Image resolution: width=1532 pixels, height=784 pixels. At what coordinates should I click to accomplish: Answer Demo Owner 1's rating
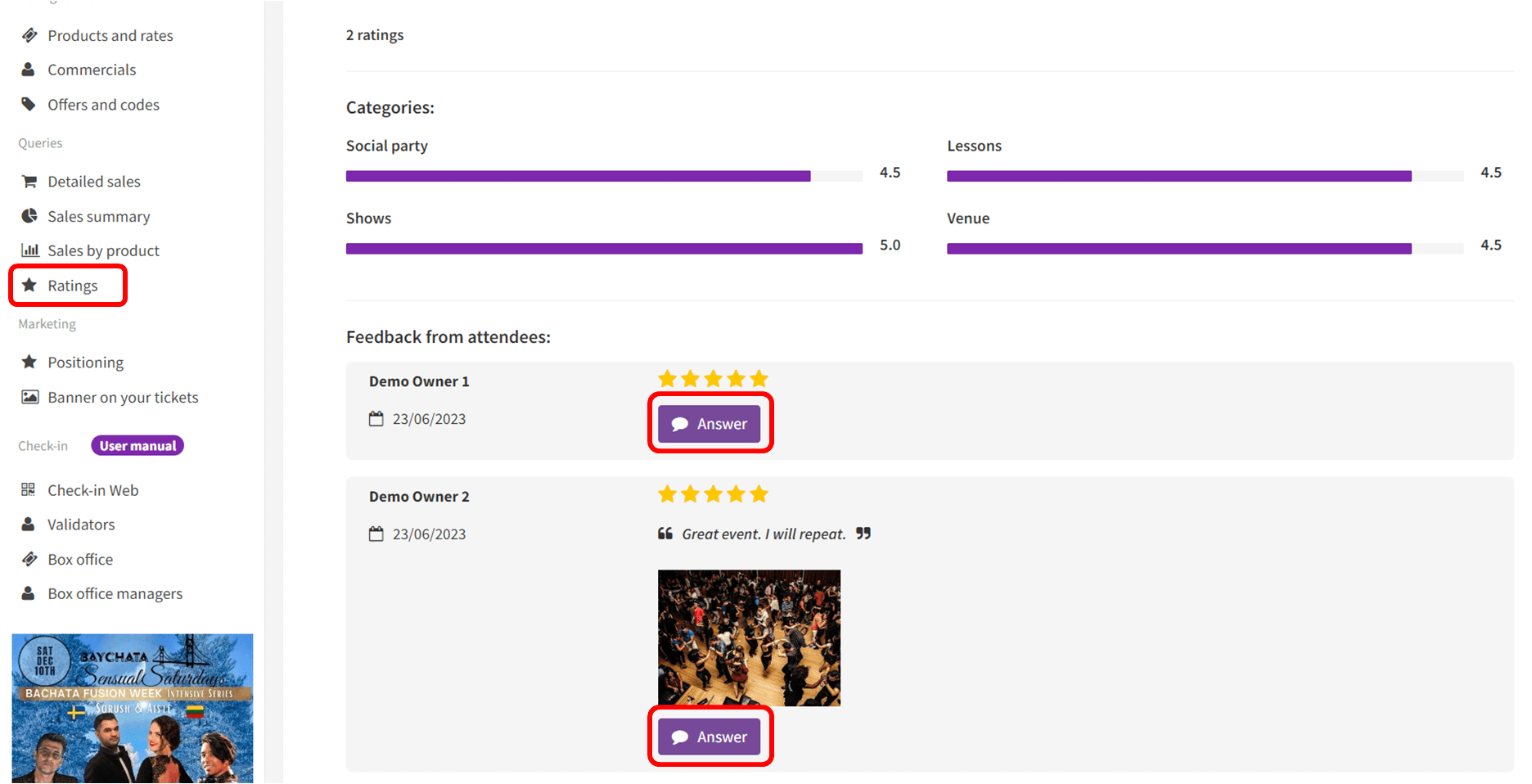(x=710, y=424)
